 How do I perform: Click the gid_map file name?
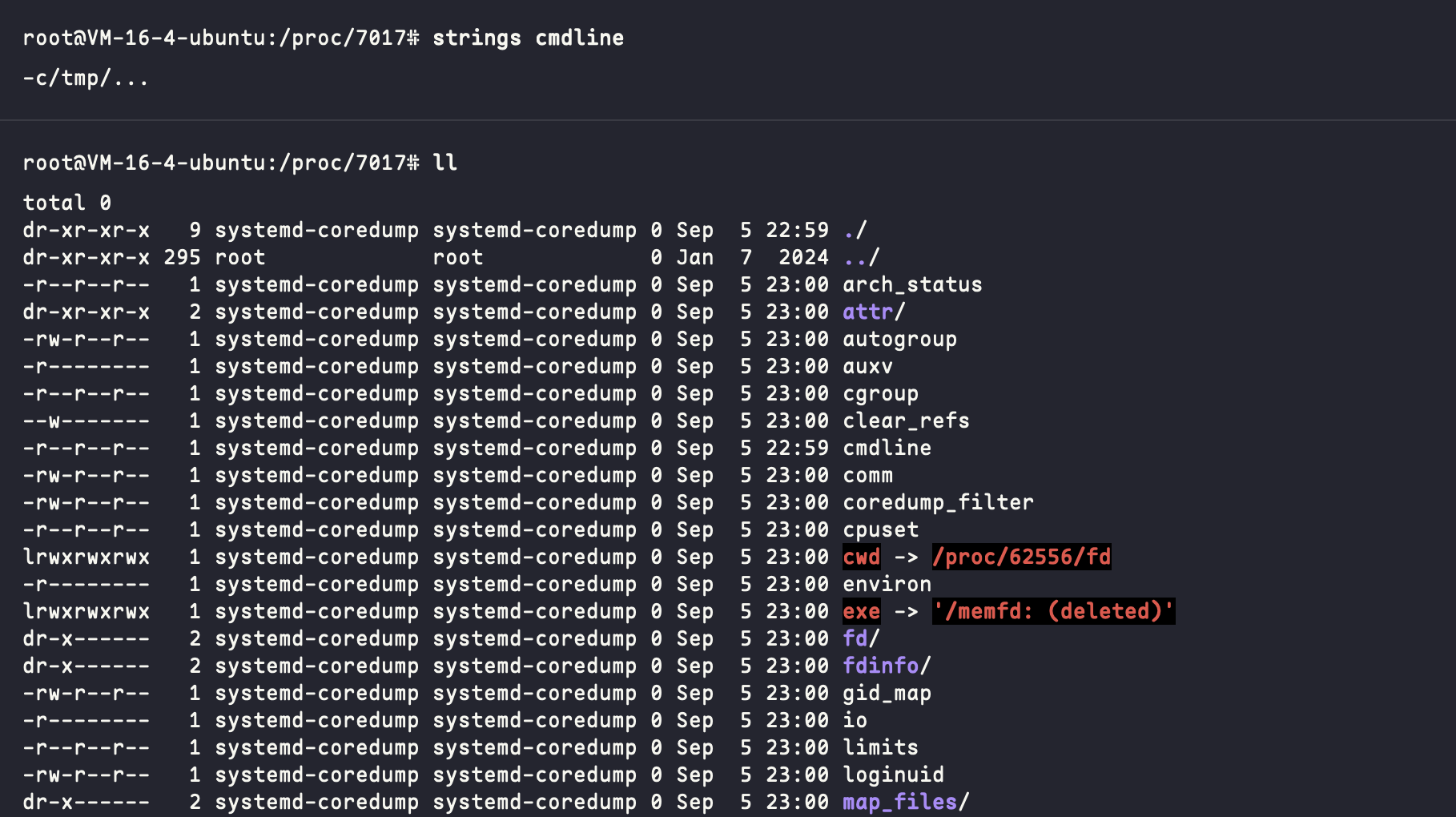887,693
